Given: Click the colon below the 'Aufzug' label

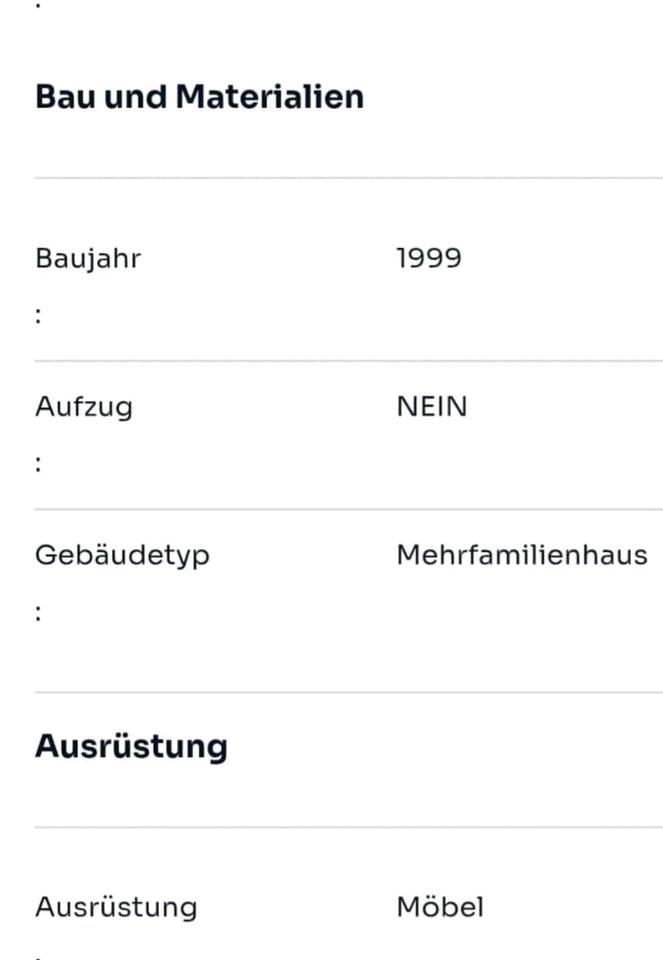Looking at the screenshot, I should click(x=38, y=464).
